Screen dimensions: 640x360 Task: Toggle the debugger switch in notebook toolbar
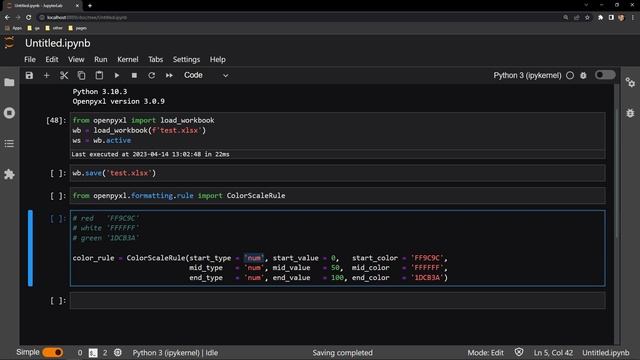tap(605, 75)
